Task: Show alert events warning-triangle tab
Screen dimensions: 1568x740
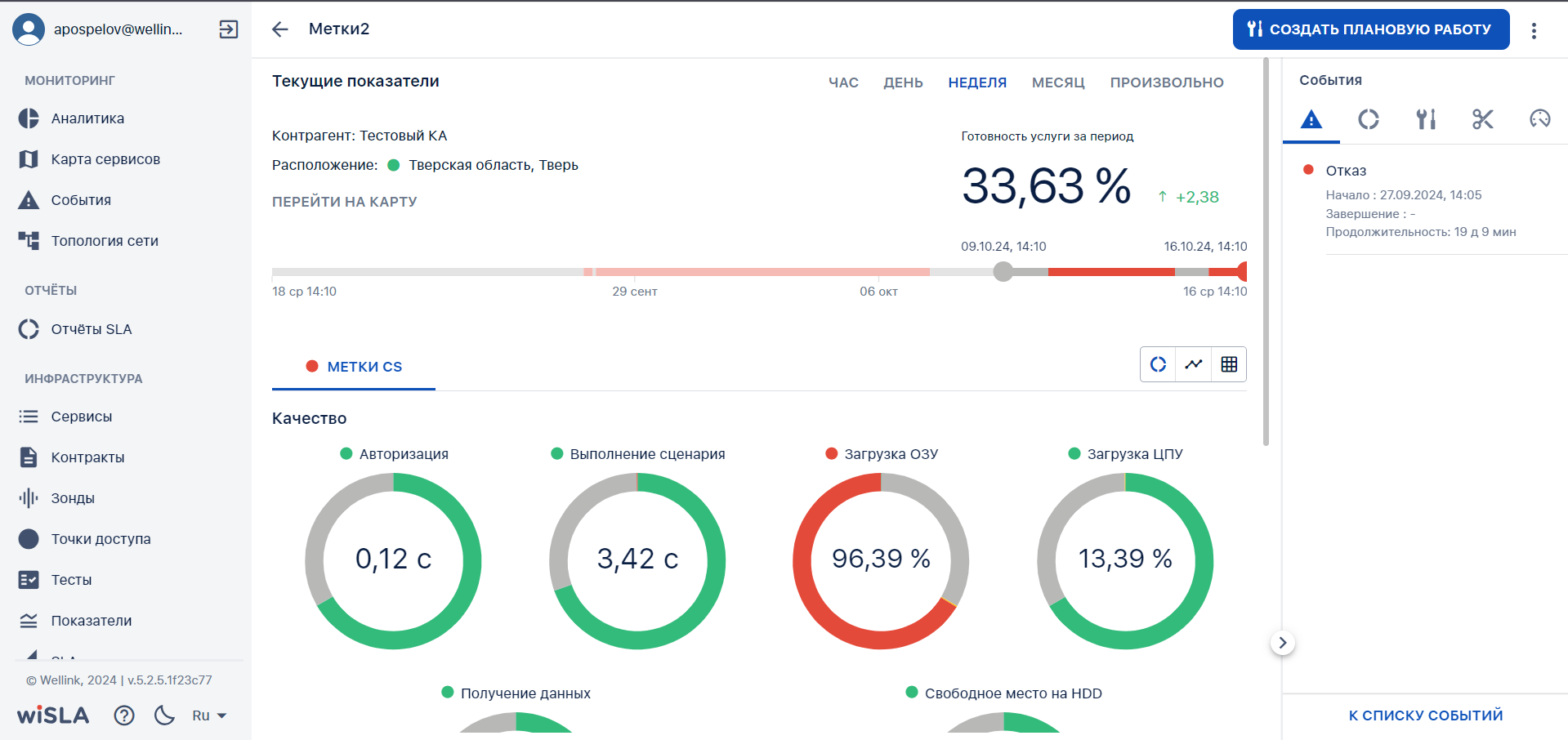Action: click(1311, 119)
